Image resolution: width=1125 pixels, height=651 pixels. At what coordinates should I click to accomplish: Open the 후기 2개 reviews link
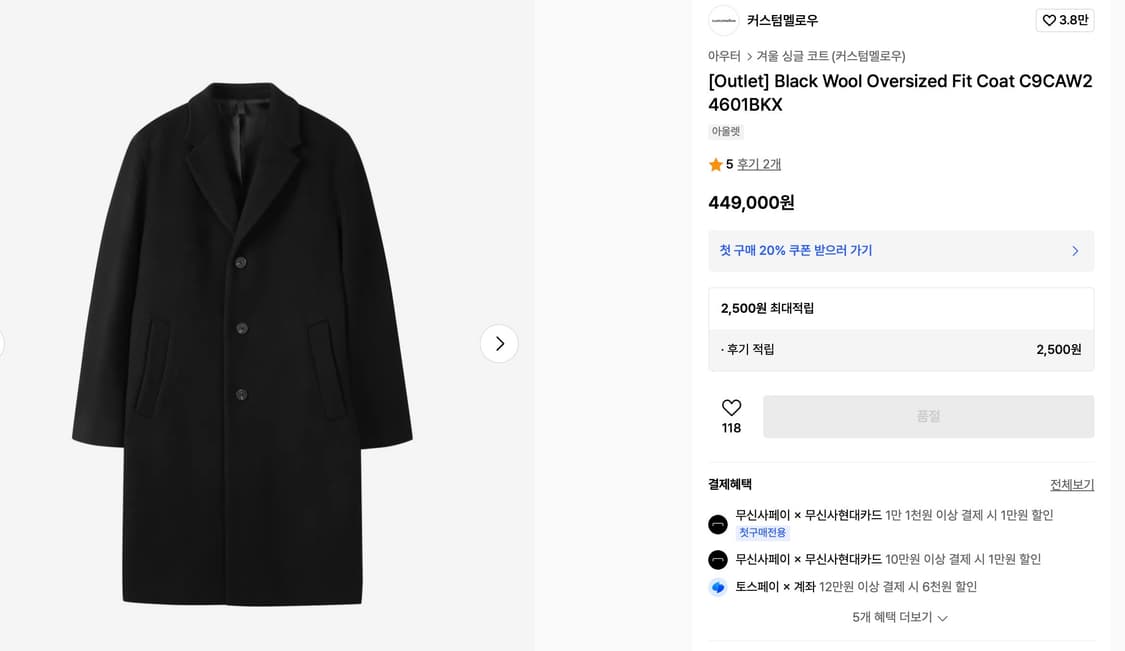click(x=757, y=164)
